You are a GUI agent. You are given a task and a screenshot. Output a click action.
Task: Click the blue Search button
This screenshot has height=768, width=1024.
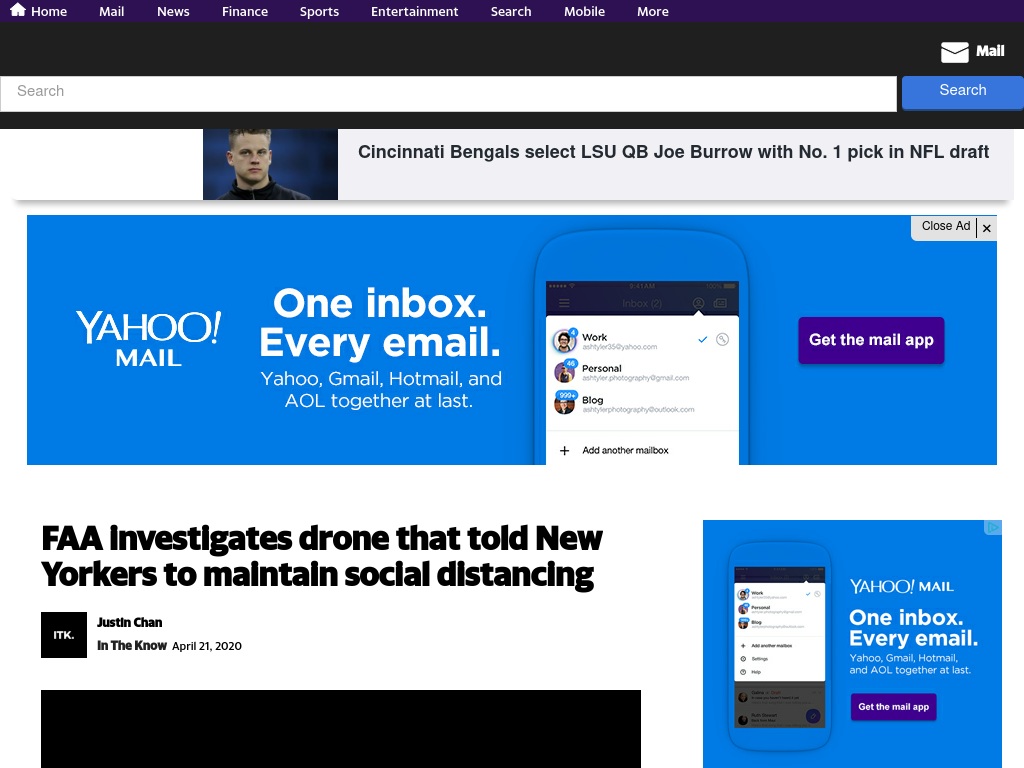963,92
